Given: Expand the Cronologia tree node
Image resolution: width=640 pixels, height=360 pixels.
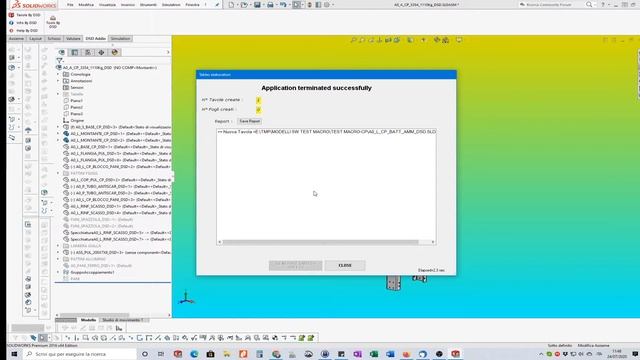Looking at the screenshot, I should 58,75.
